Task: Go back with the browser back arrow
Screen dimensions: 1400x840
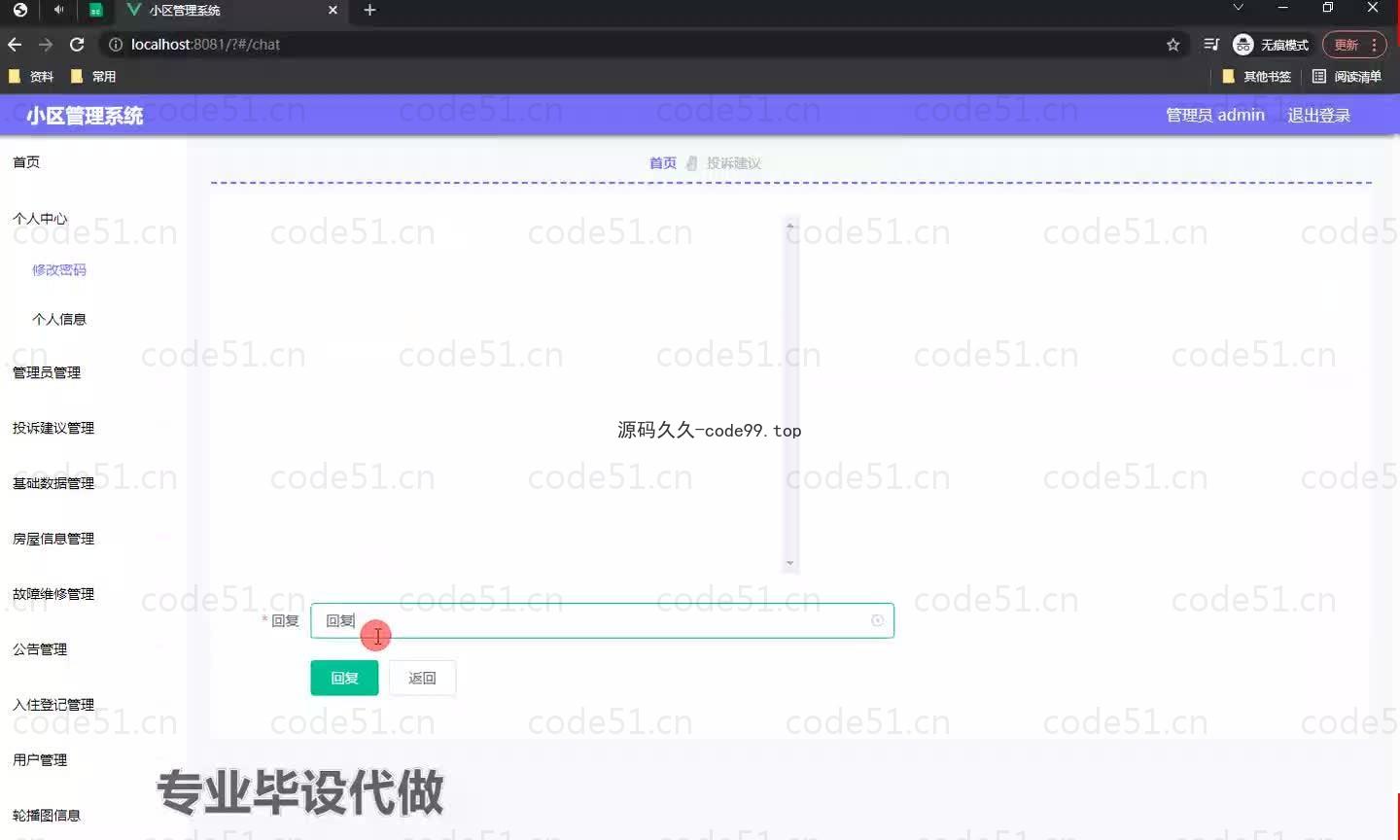Action: [15, 45]
